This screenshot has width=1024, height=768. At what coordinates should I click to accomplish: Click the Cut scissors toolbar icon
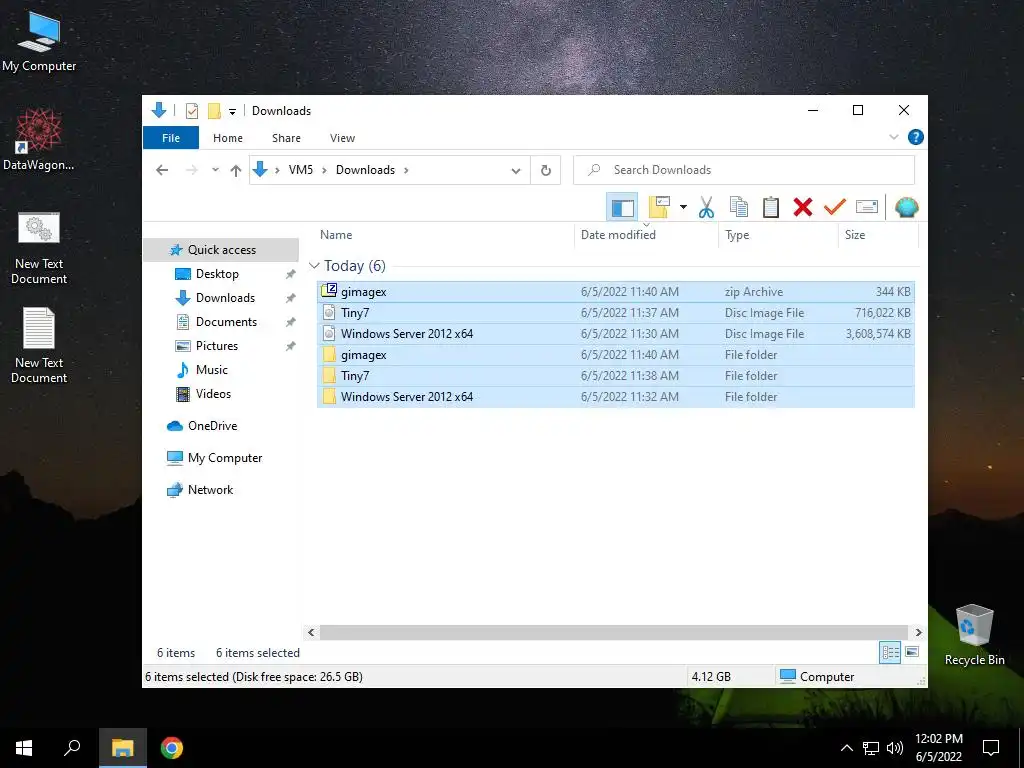tap(706, 207)
